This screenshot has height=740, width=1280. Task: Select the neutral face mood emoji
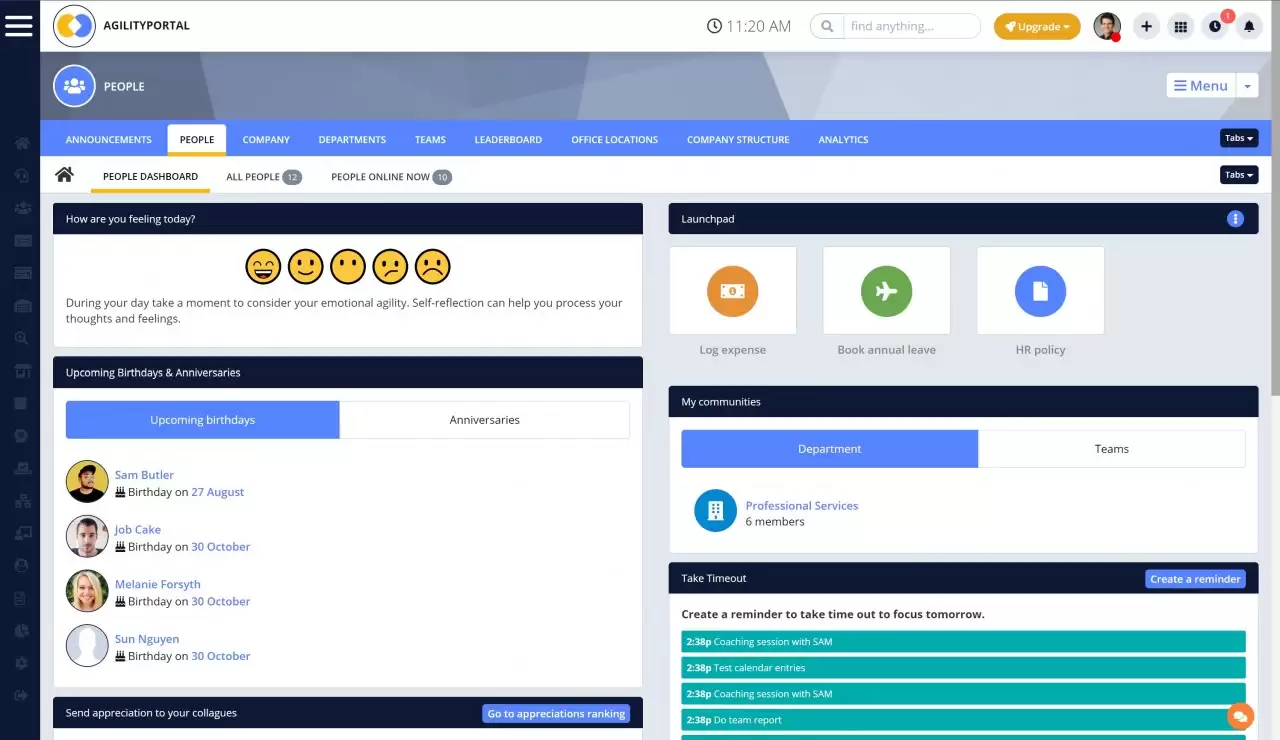click(x=348, y=267)
